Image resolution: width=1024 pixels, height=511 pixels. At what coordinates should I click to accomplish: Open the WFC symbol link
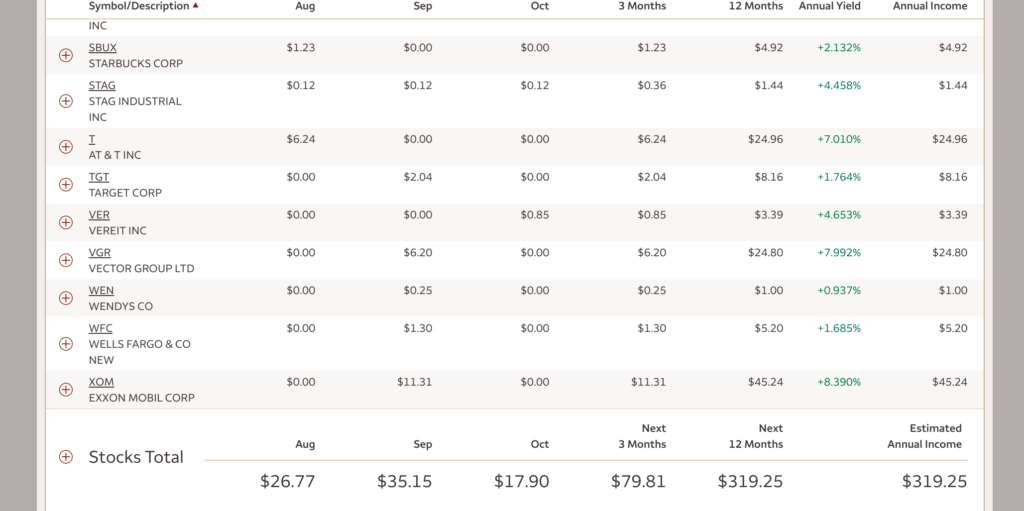point(100,328)
